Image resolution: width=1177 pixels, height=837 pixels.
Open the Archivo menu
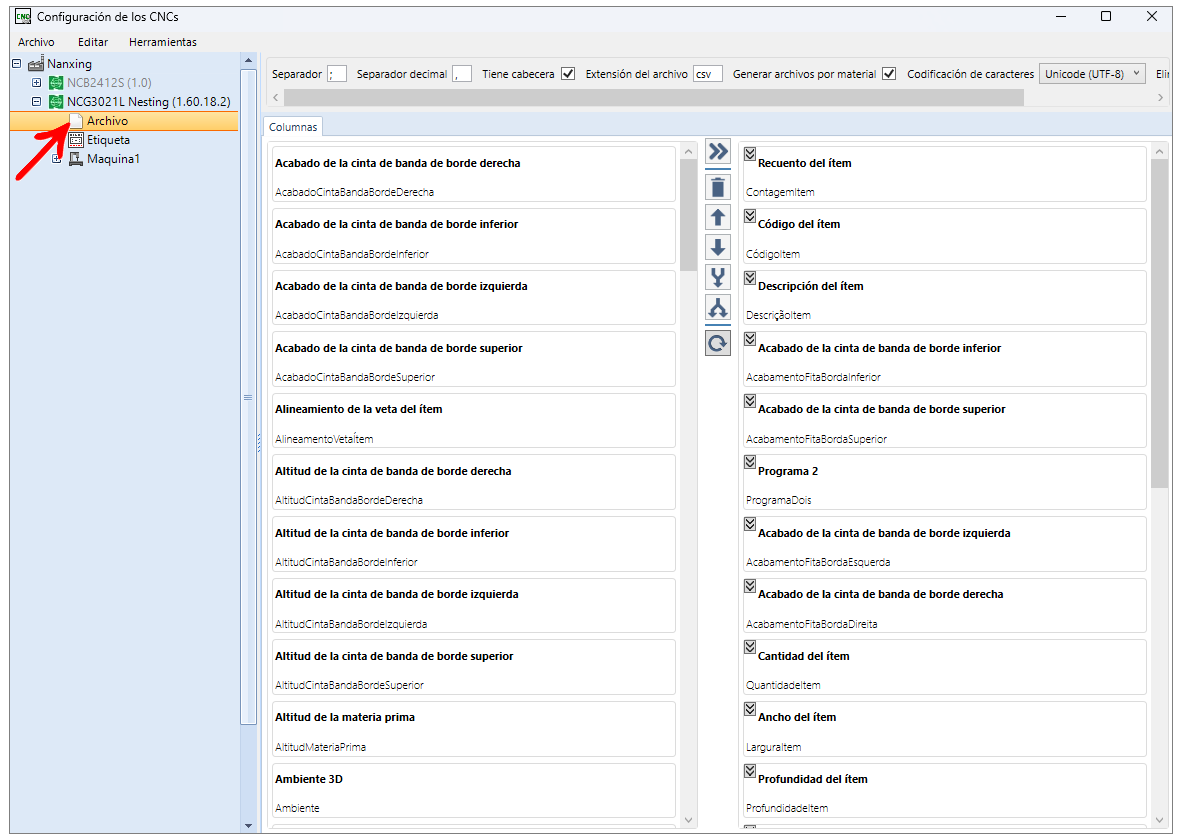pyautogui.click(x=36, y=42)
